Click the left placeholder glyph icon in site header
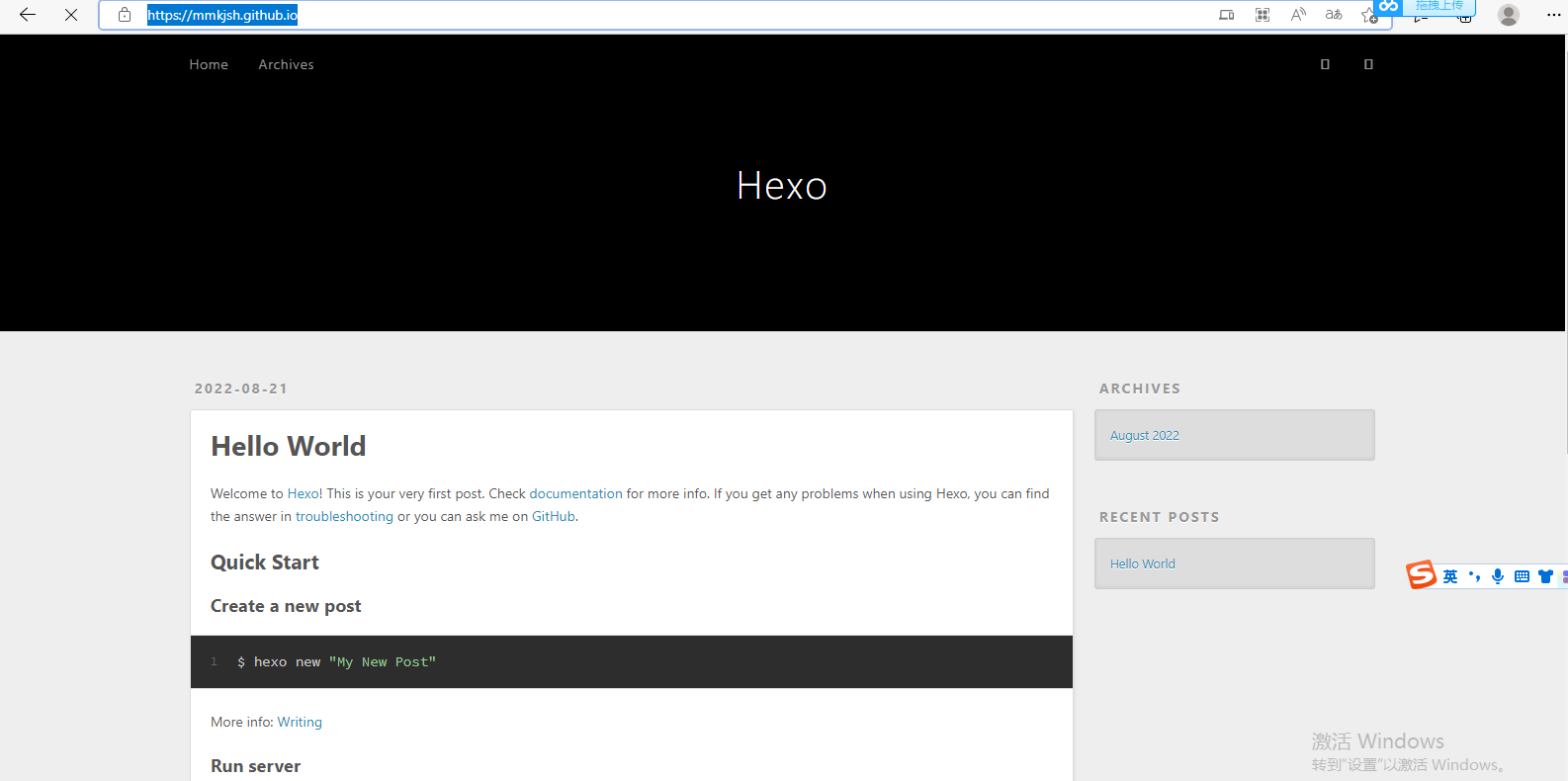The width and height of the screenshot is (1568, 781). (x=1325, y=64)
